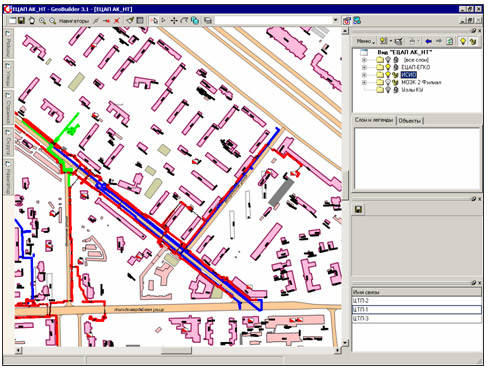Select ЦТП-3 in the connections list
The image size is (488, 371).
tap(417, 319)
